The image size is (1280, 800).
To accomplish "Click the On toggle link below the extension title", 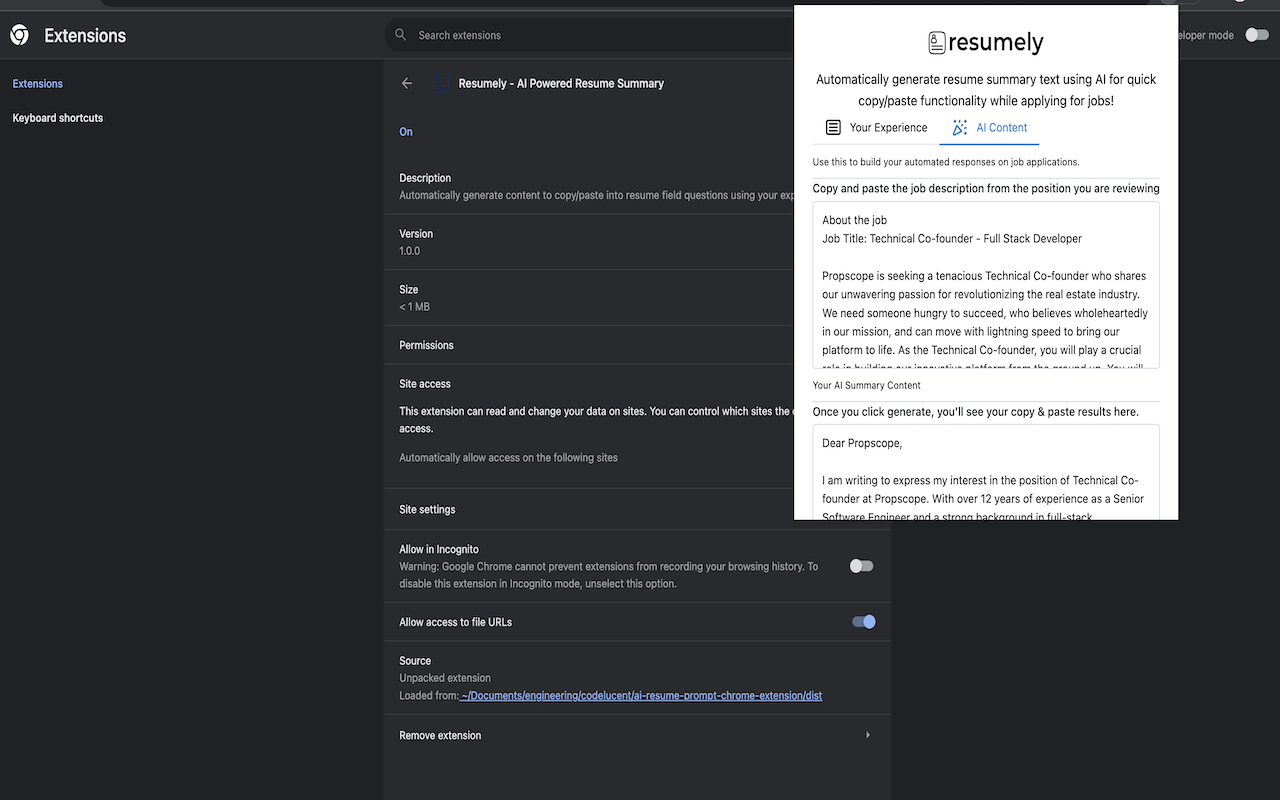I will click(x=405, y=131).
